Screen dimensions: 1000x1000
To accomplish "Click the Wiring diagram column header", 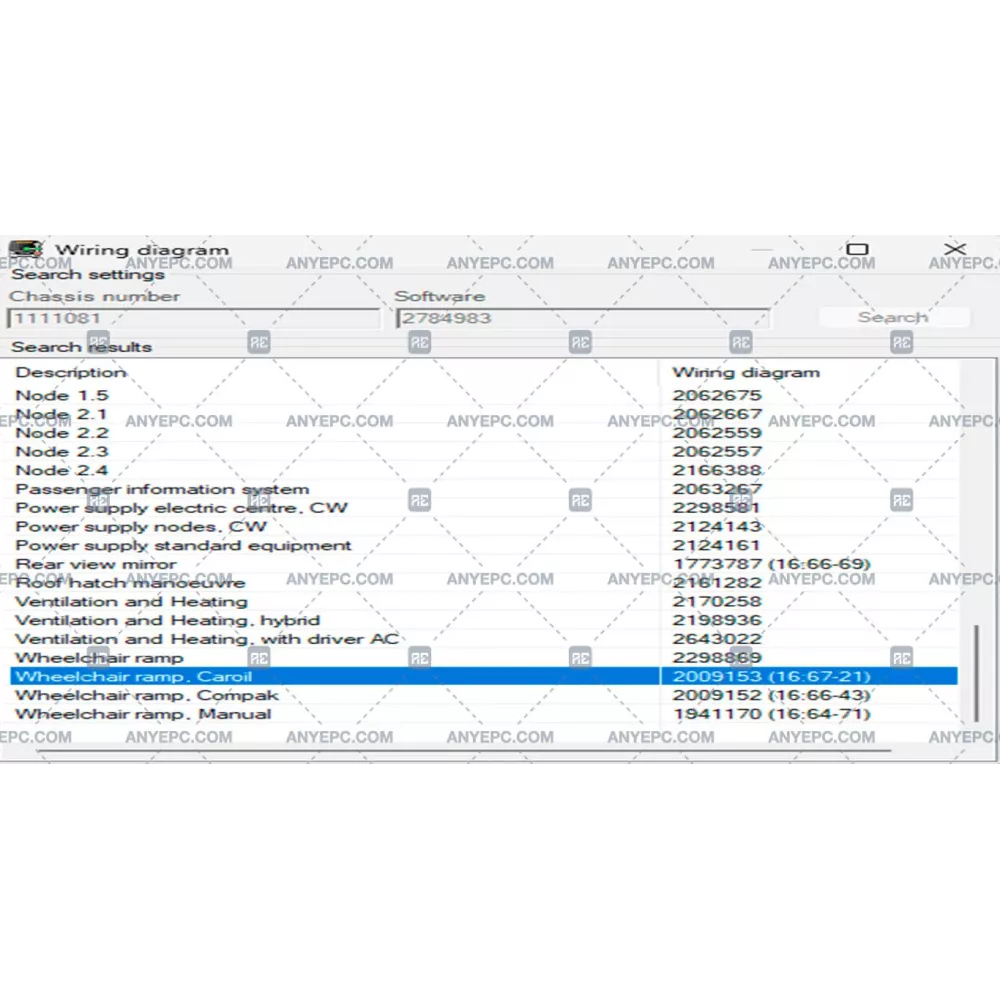I will tap(745, 372).
